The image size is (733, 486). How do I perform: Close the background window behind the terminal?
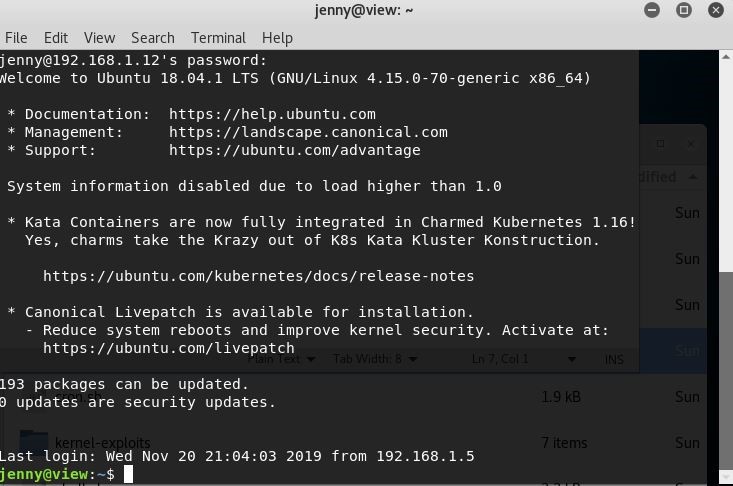click(x=690, y=144)
